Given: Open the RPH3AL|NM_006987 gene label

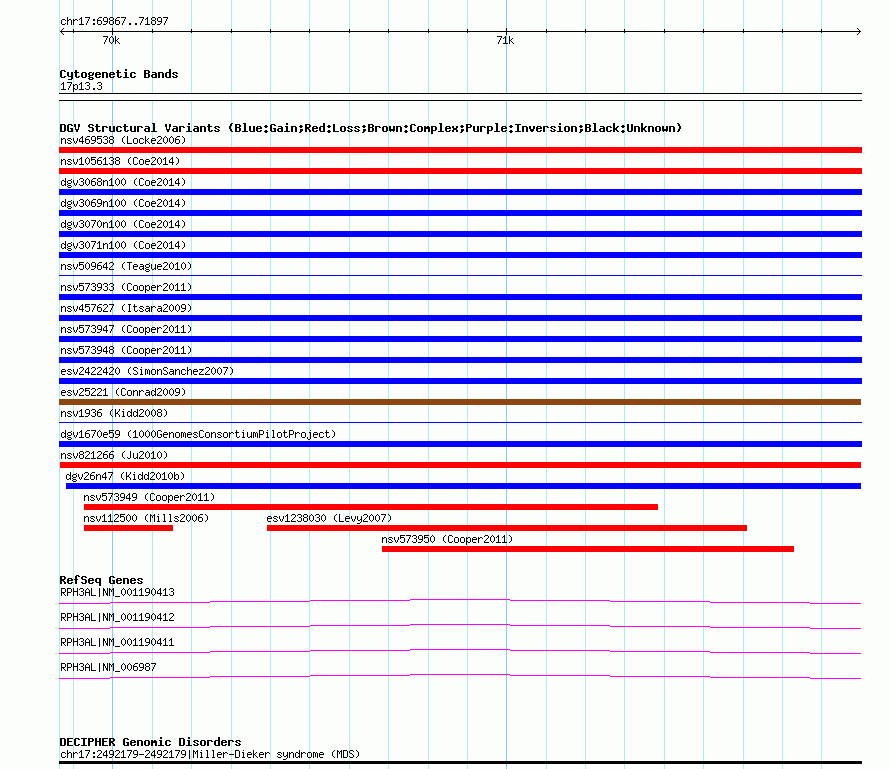Looking at the screenshot, I should click(x=108, y=667).
